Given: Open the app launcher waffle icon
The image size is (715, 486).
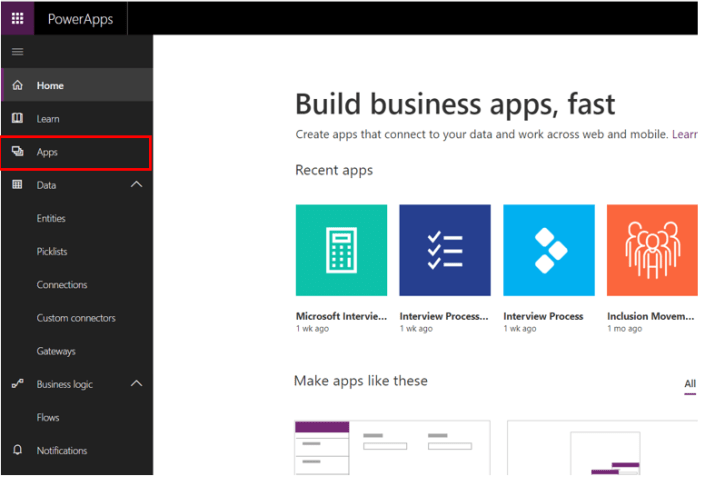Looking at the screenshot, I should coord(18,18).
